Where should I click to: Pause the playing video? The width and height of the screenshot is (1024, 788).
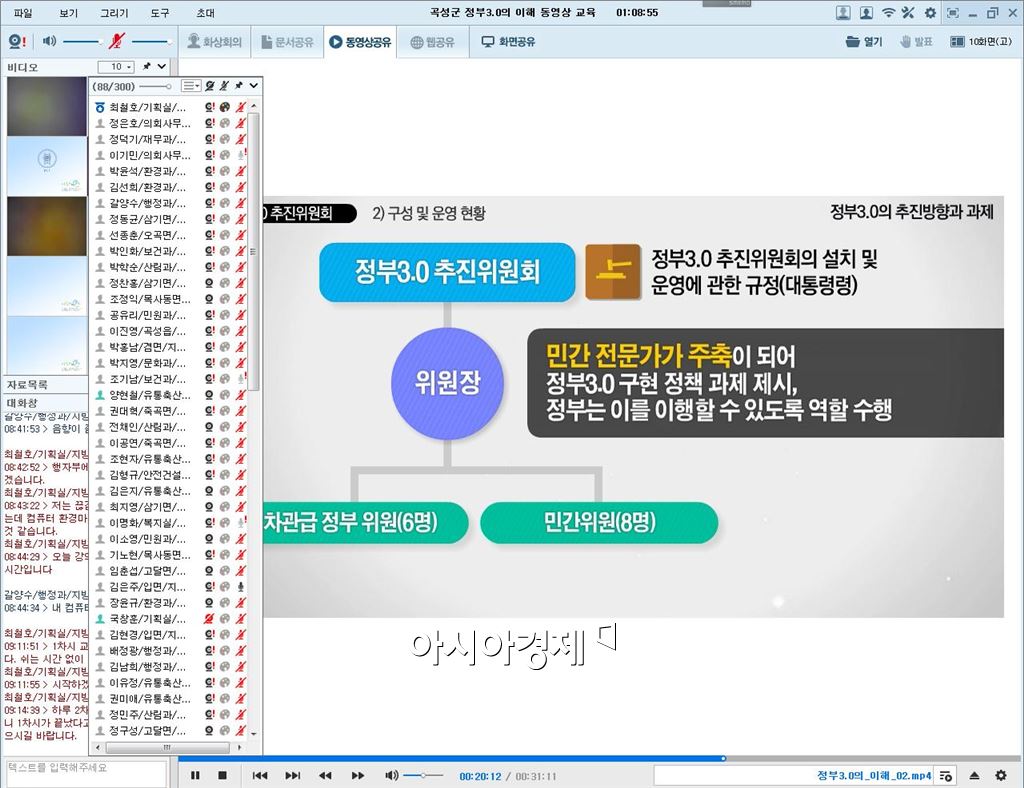coord(195,775)
